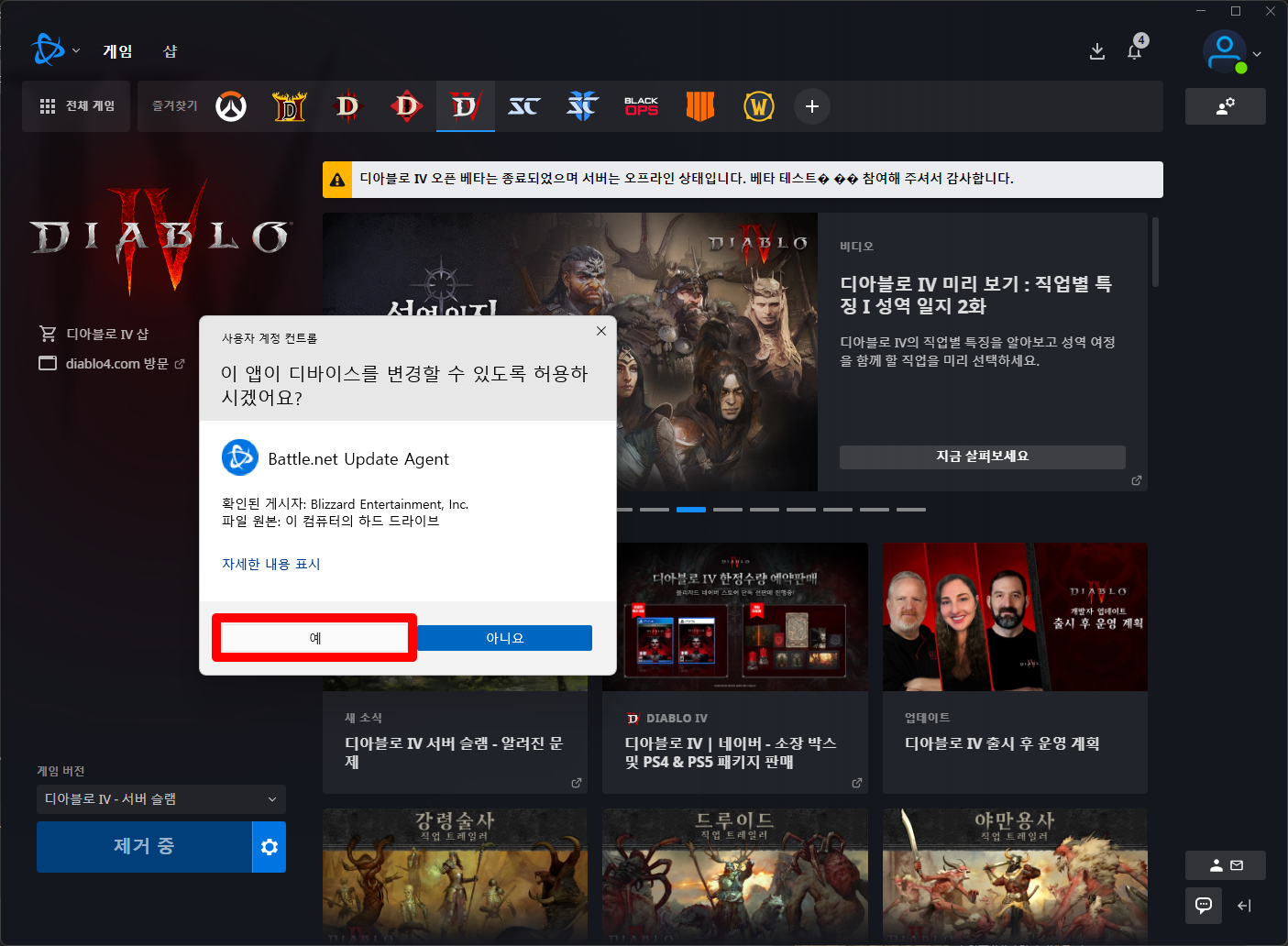The height and width of the screenshot is (946, 1288).
Task: Open the friend management settings button
Action: (x=1226, y=106)
